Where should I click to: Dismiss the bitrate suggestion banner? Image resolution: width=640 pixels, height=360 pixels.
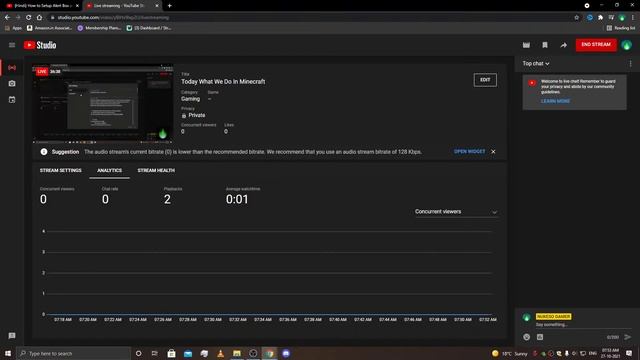493,151
